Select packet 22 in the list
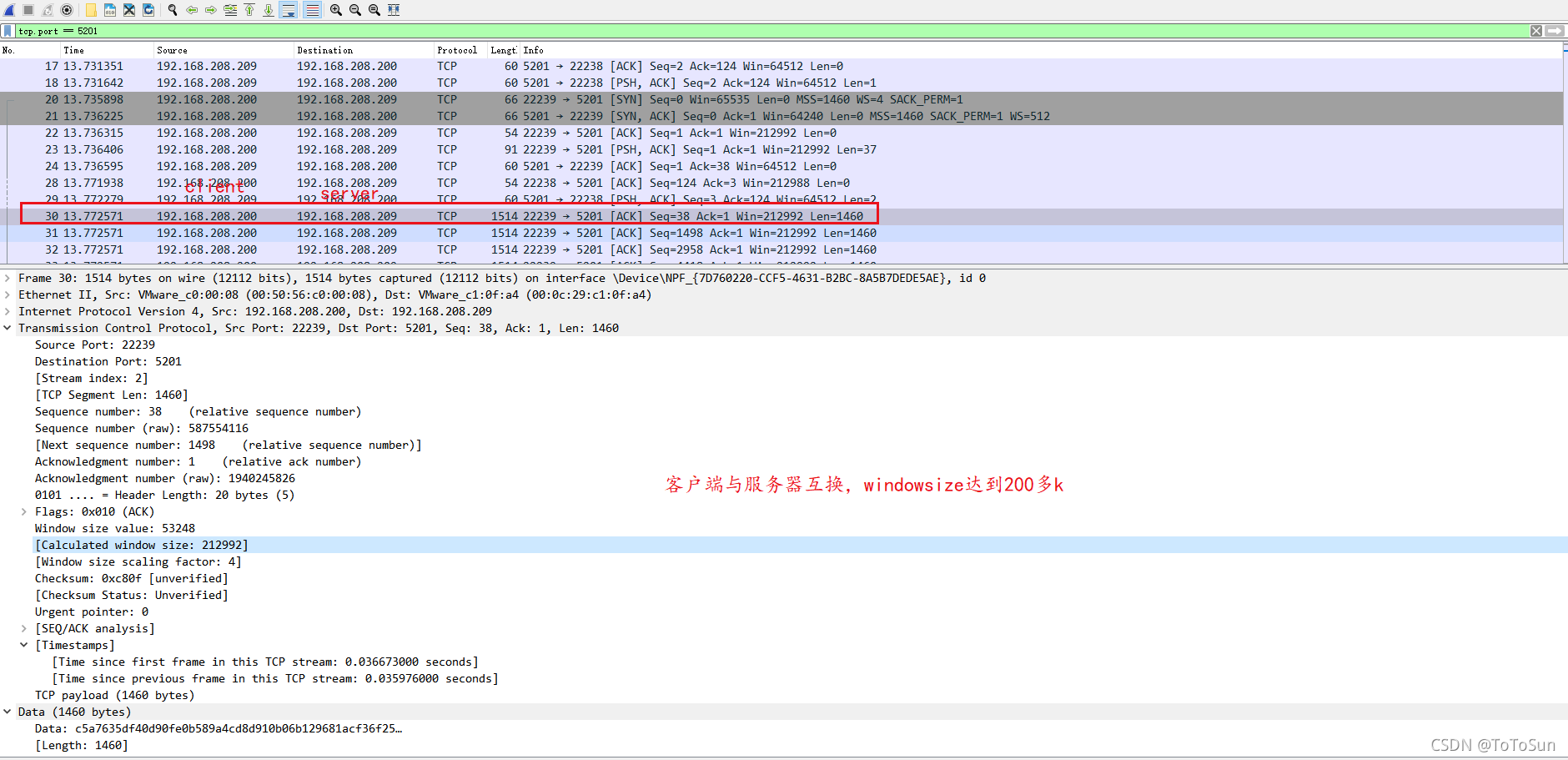The height and width of the screenshot is (760, 1568). click(x=781, y=133)
